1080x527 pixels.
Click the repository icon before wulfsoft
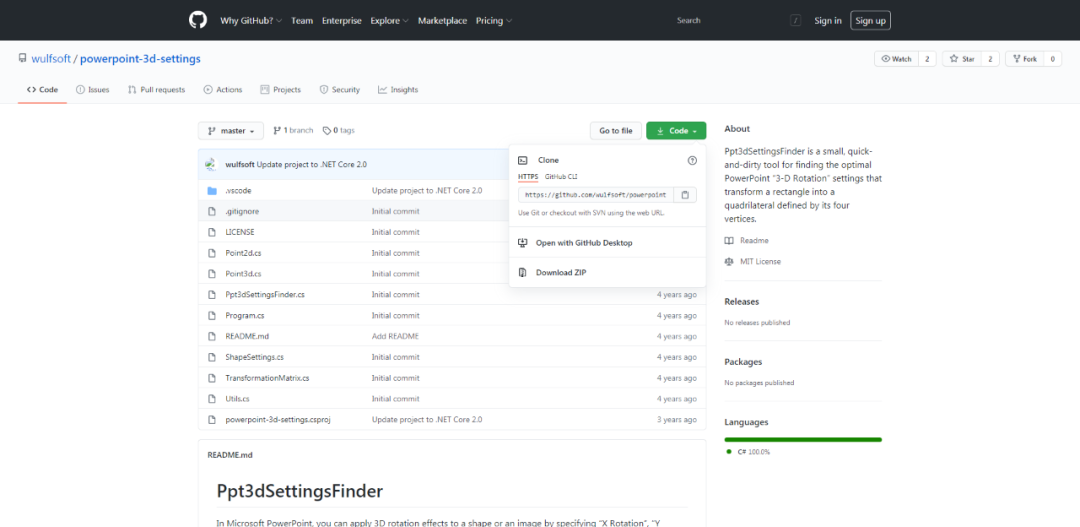click(23, 59)
